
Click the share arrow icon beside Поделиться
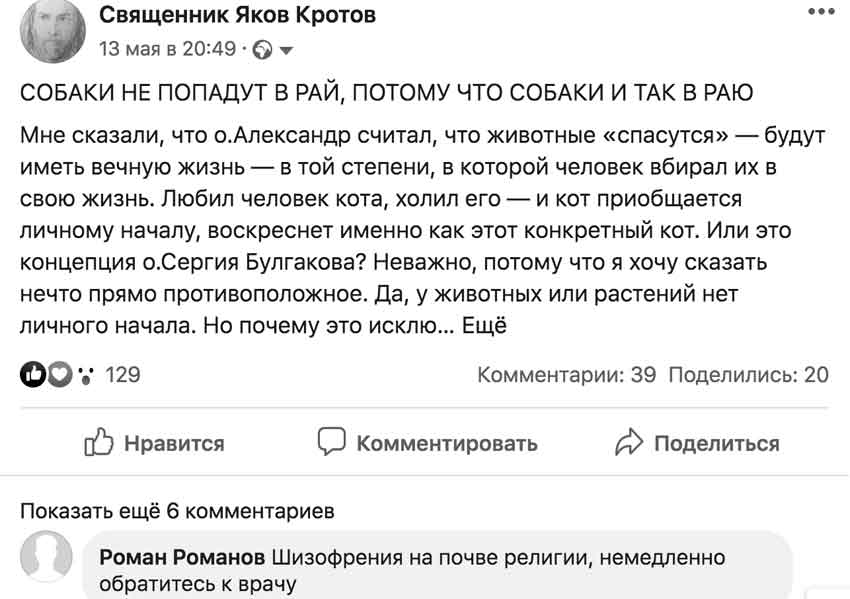(x=629, y=442)
